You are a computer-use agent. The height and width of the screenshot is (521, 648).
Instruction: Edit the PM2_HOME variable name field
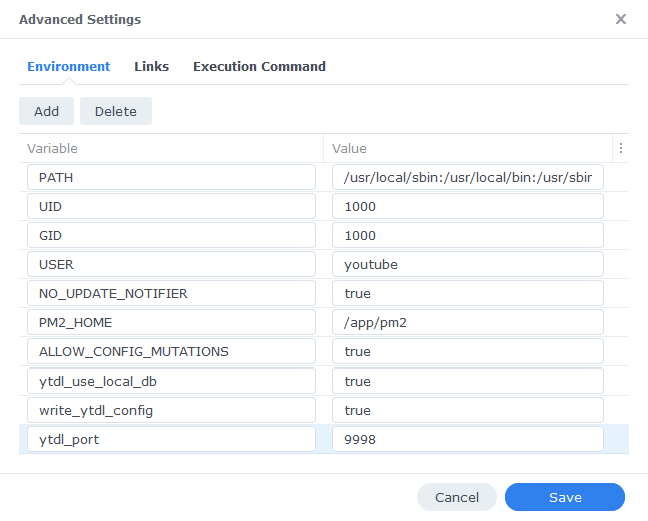[x=172, y=322]
